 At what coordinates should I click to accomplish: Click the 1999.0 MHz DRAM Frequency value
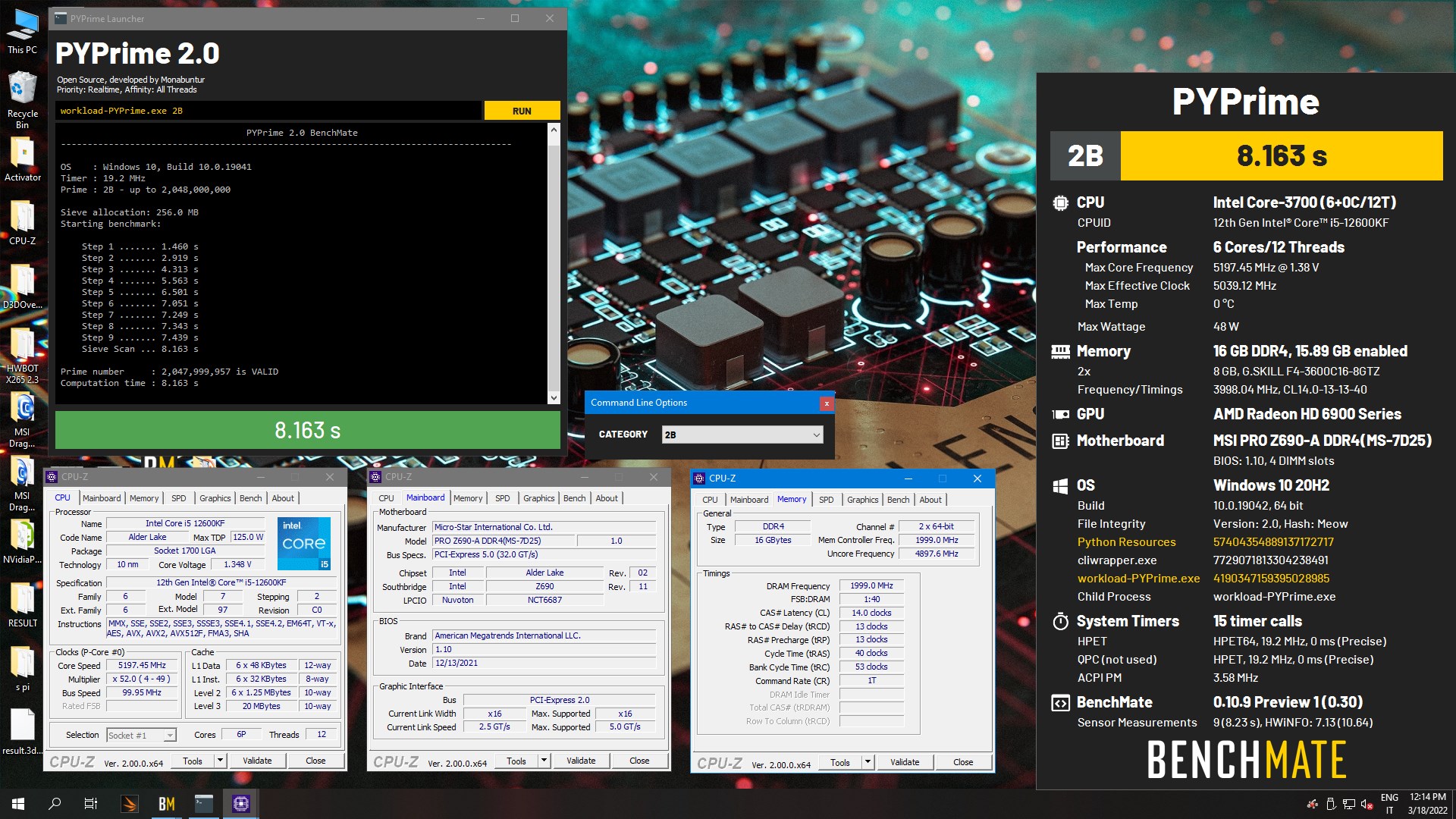[x=871, y=585]
